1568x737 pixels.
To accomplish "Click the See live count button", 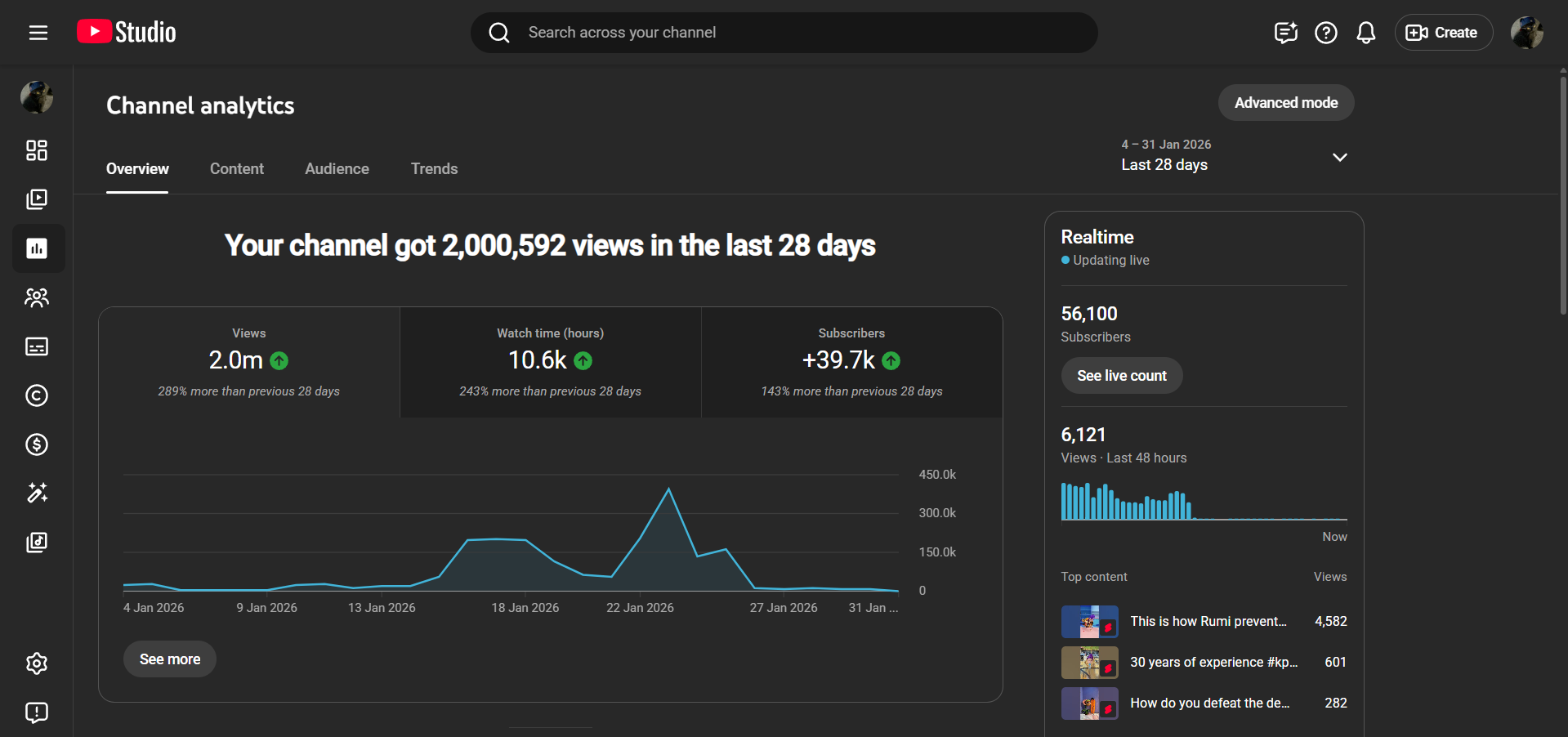I will [x=1121, y=376].
